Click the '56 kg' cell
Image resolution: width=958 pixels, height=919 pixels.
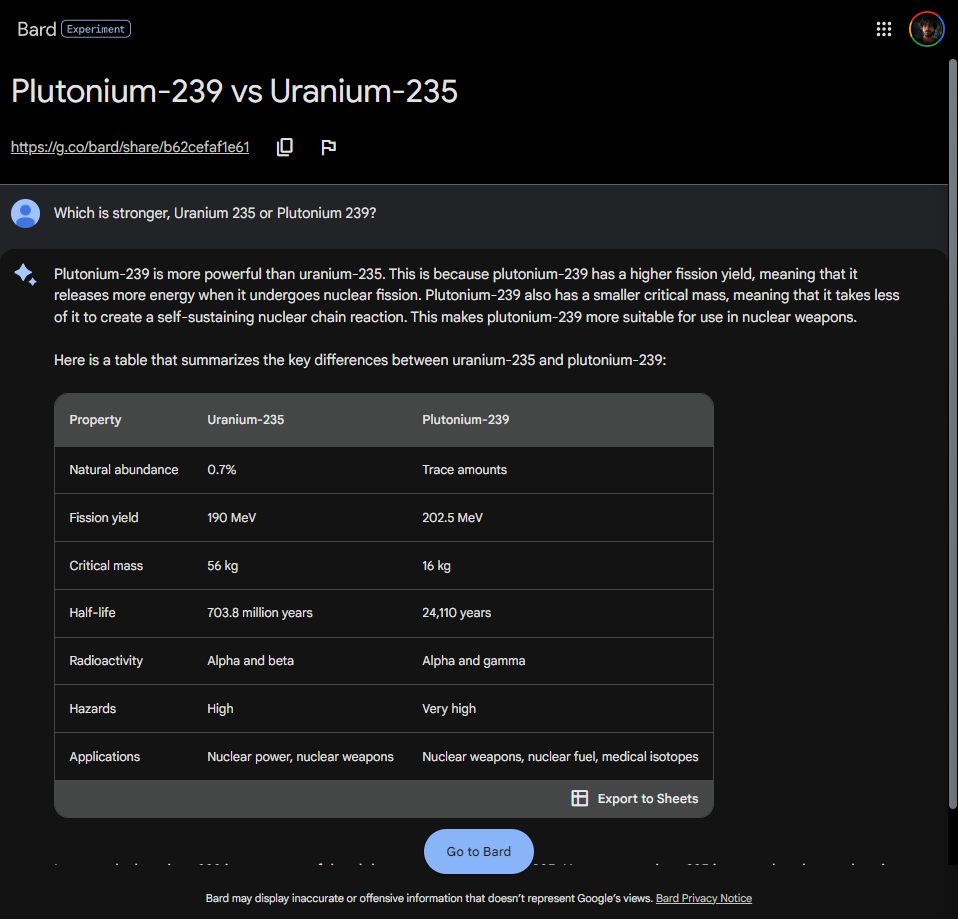[x=222, y=566]
